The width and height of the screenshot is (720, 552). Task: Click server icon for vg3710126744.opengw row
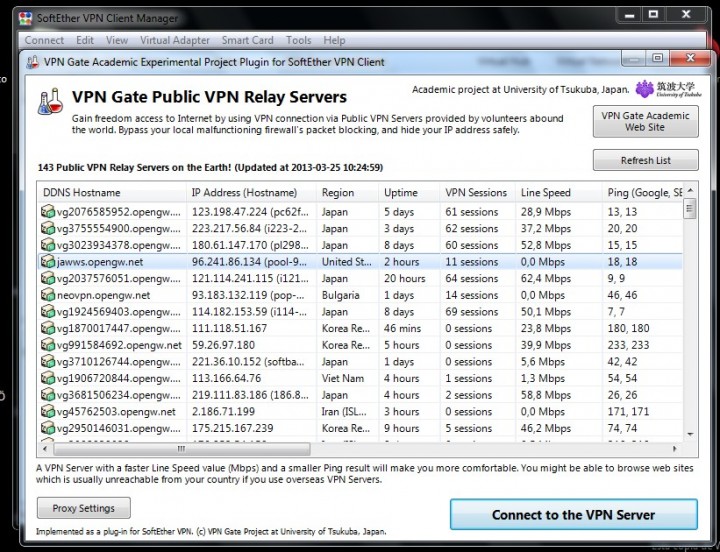tap(48, 361)
